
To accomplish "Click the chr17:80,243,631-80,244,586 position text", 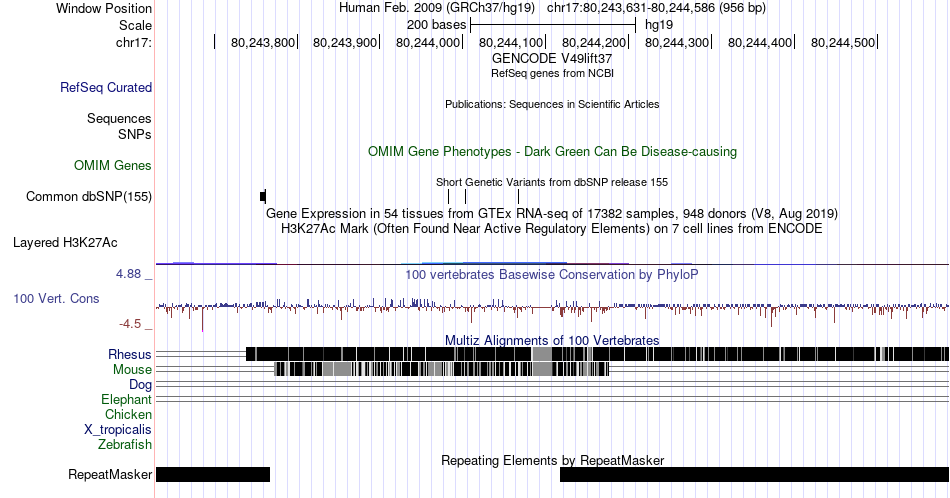I will click(x=656, y=8).
